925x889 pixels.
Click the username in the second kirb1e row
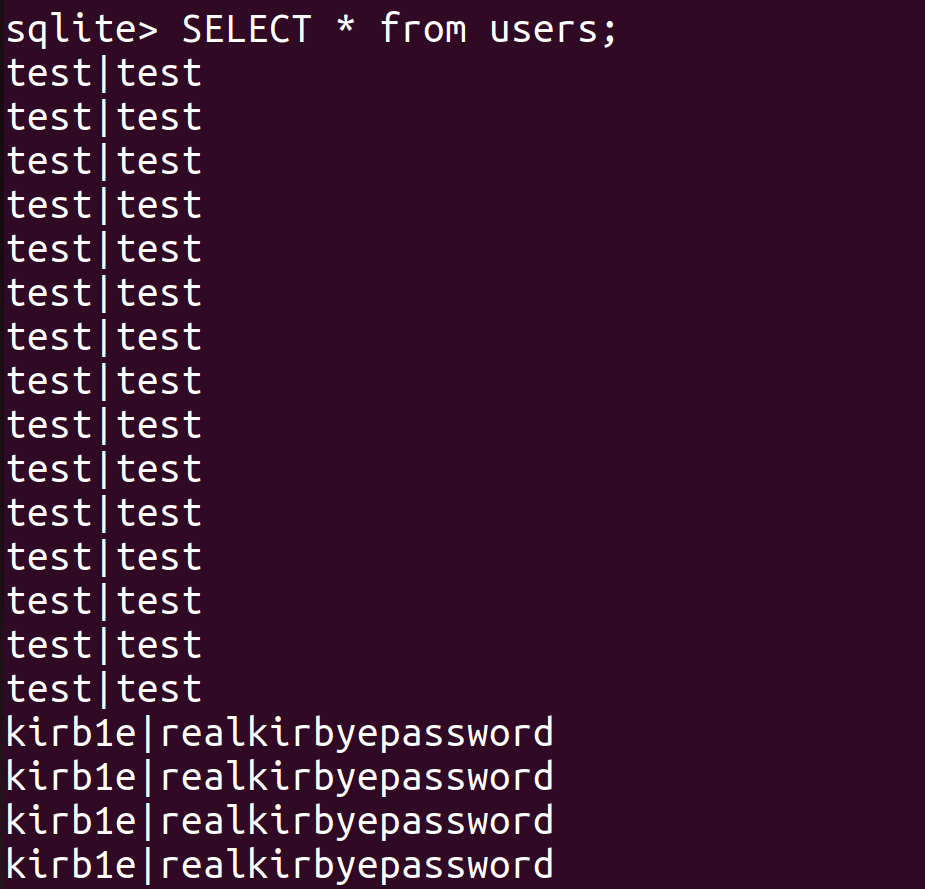(x=71, y=777)
